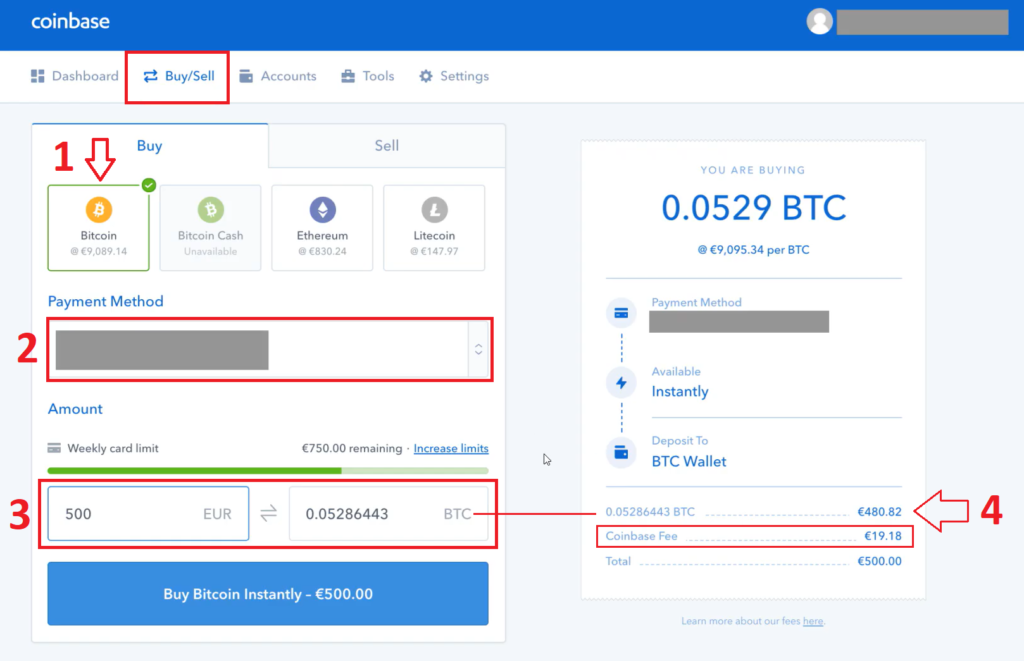
Task: Click the 0.0529 BTC purchase amount
Action: pos(754,208)
